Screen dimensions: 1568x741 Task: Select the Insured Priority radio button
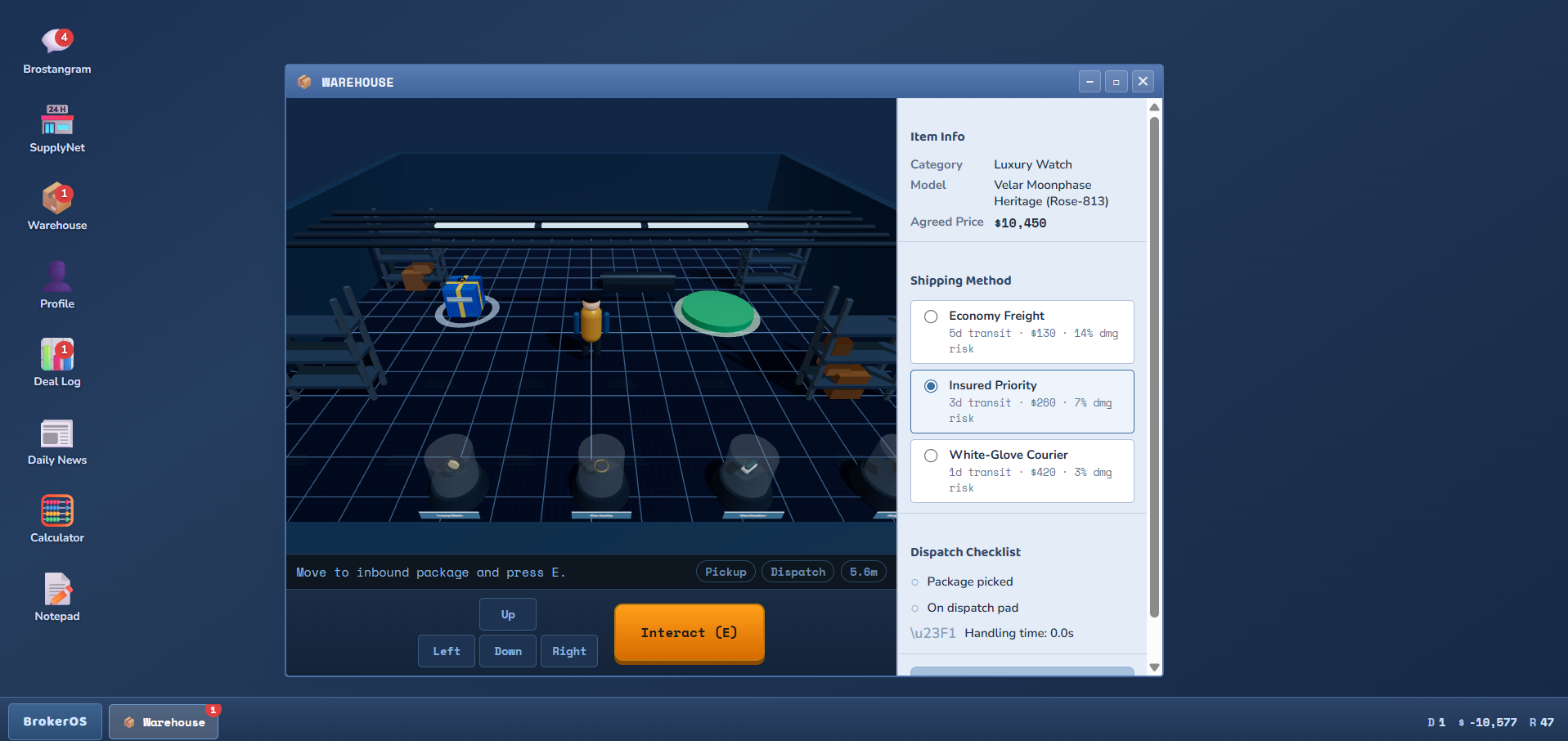pyautogui.click(x=931, y=386)
